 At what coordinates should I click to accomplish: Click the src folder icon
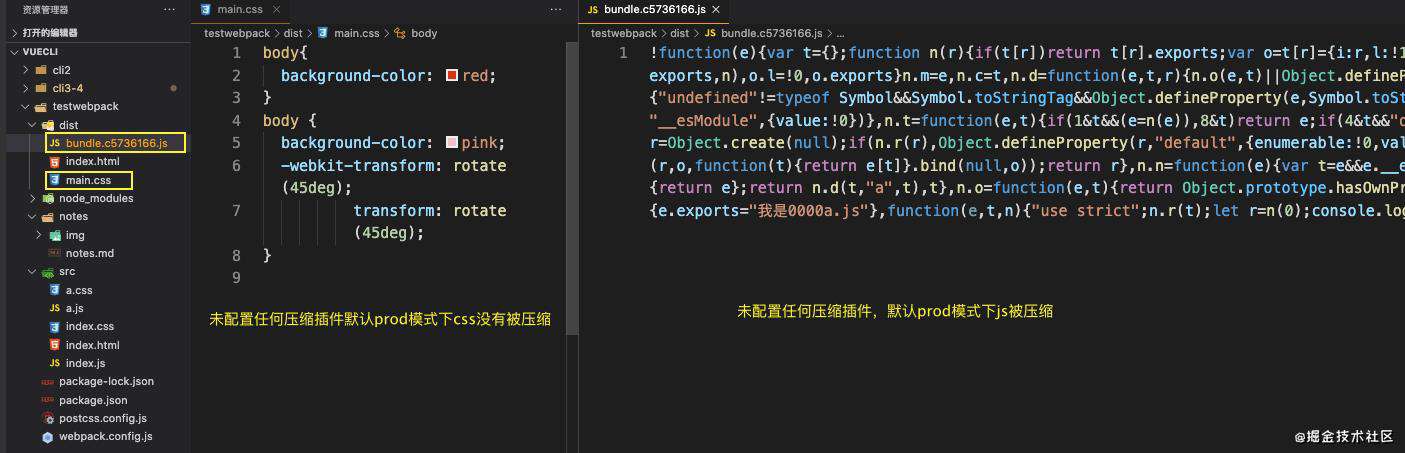[48, 271]
